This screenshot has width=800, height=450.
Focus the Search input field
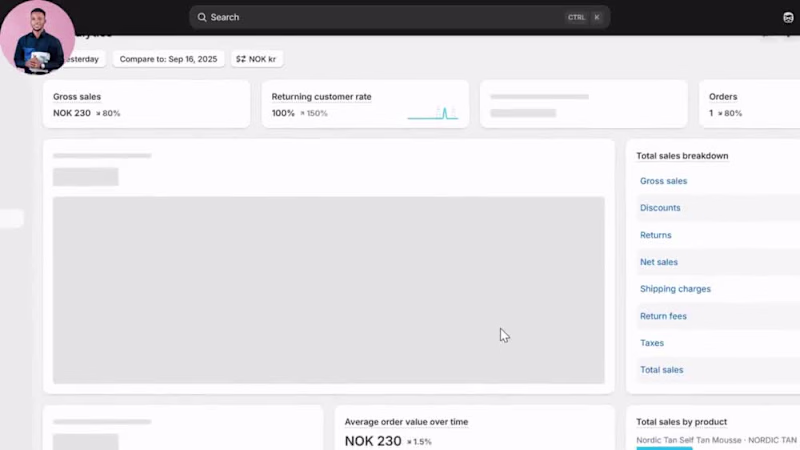click(x=399, y=17)
